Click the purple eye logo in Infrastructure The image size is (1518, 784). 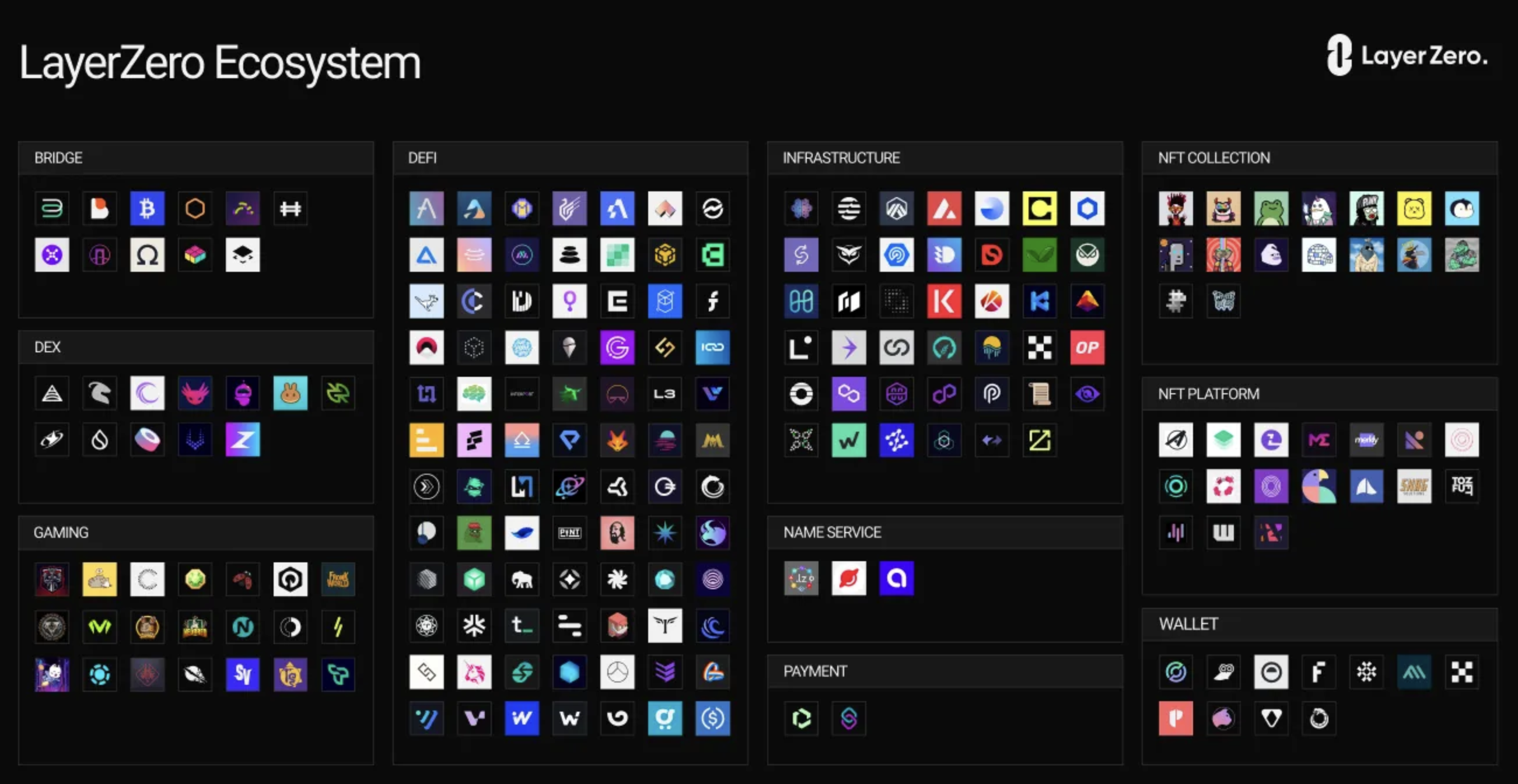tap(1087, 394)
